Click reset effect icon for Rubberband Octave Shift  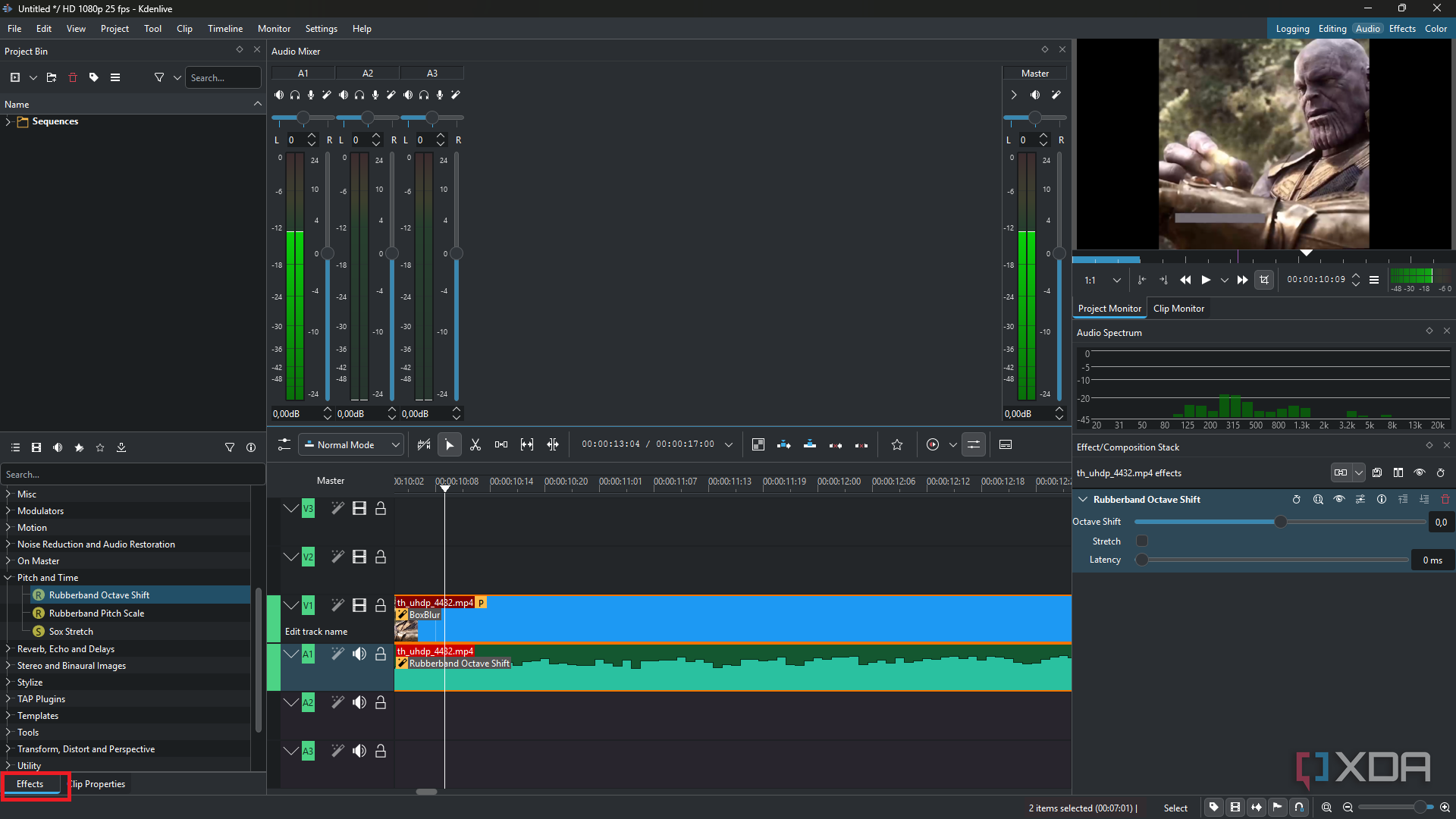tap(1297, 500)
